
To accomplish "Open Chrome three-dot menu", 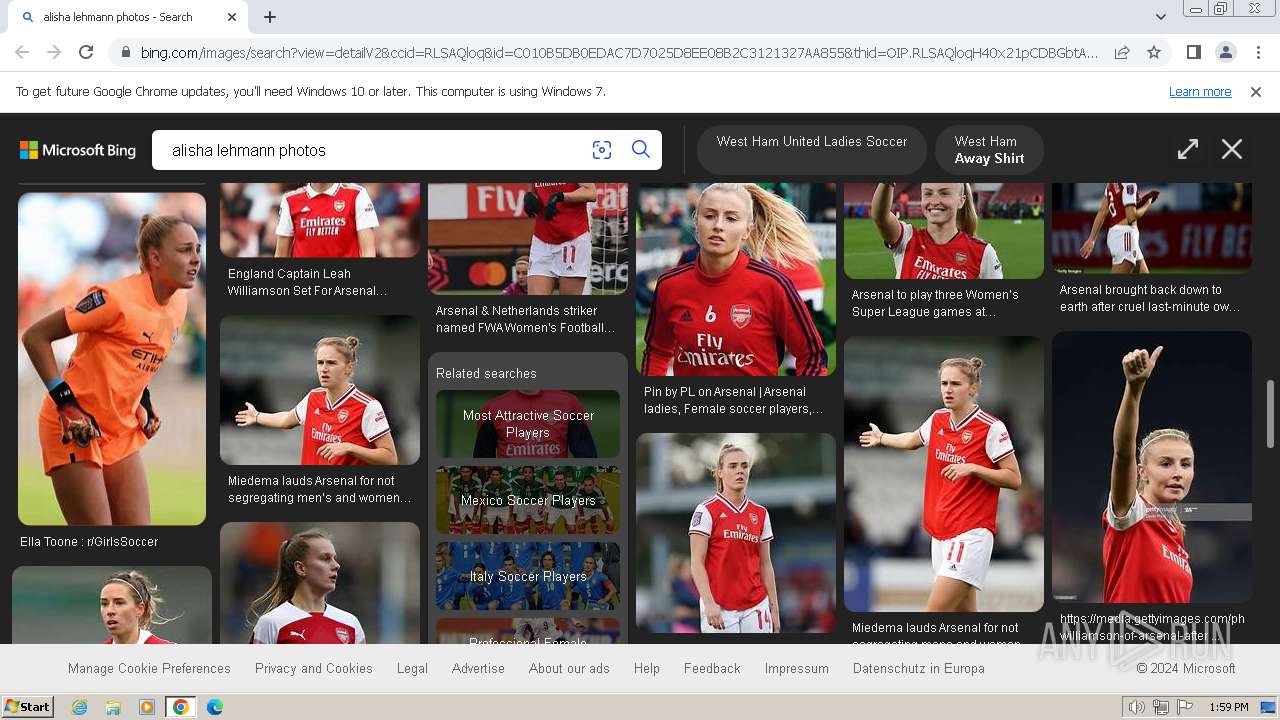I will tap(1258, 52).
